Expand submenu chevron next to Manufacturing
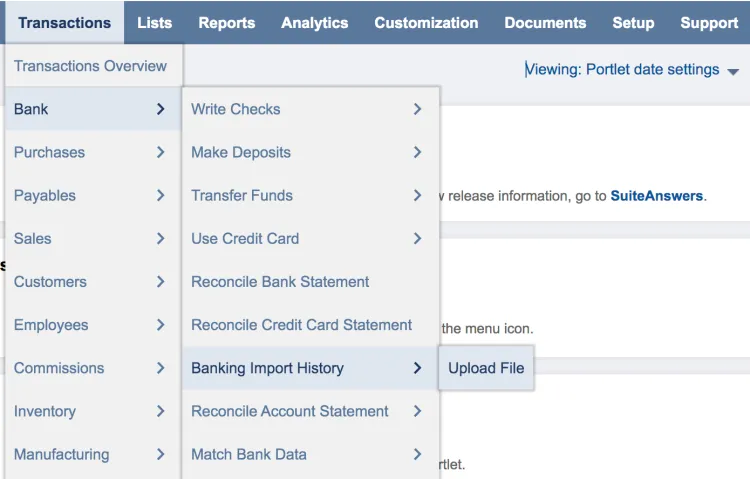Image resolution: width=750 pixels, height=479 pixels. point(161,454)
